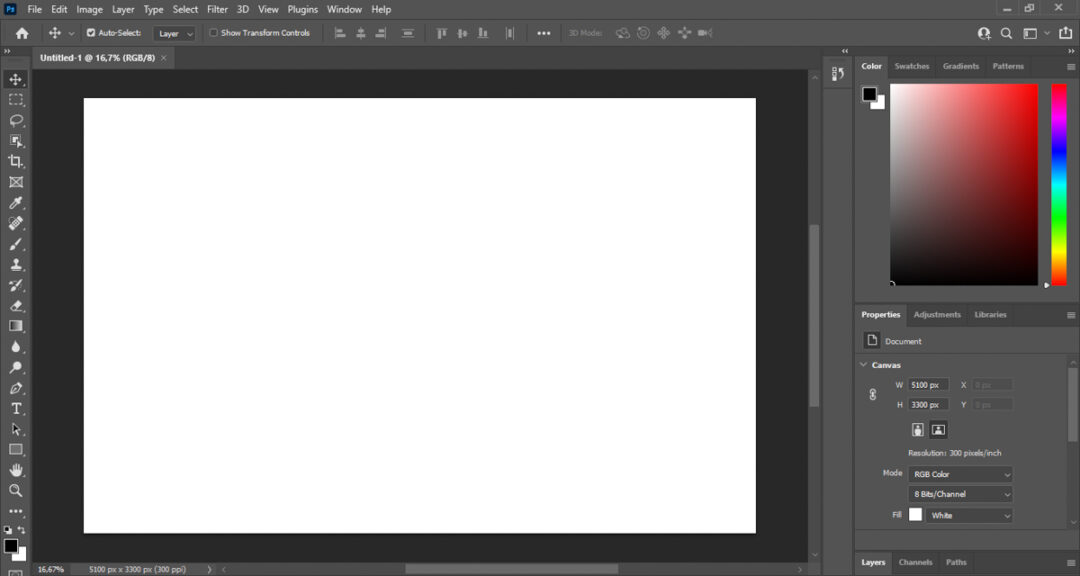
Task: Click the white Fill color swatch
Action: coord(915,514)
